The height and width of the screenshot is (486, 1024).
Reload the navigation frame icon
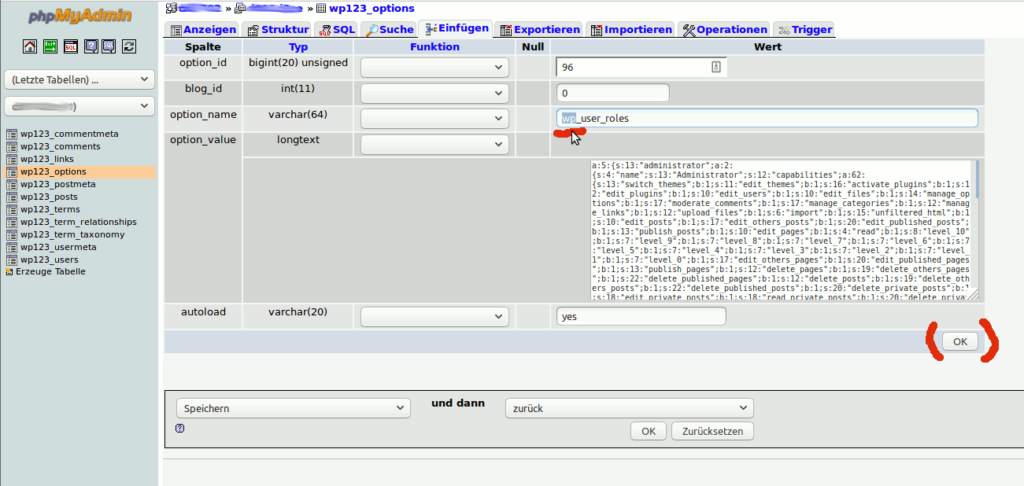129,46
